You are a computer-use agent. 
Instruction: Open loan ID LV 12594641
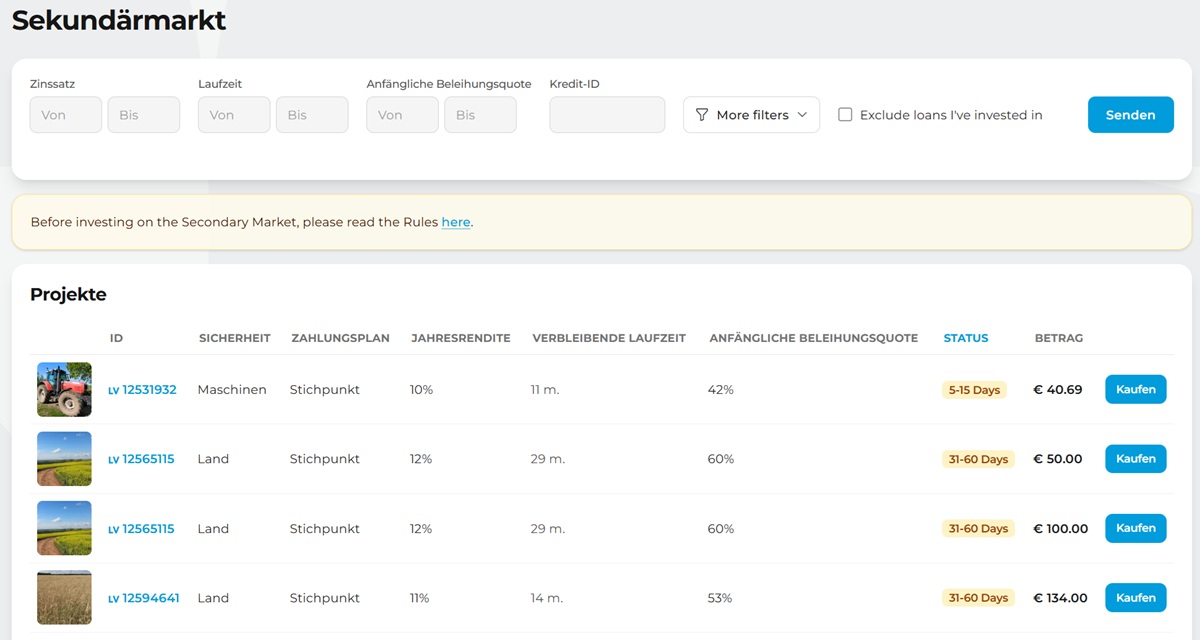[144, 598]
